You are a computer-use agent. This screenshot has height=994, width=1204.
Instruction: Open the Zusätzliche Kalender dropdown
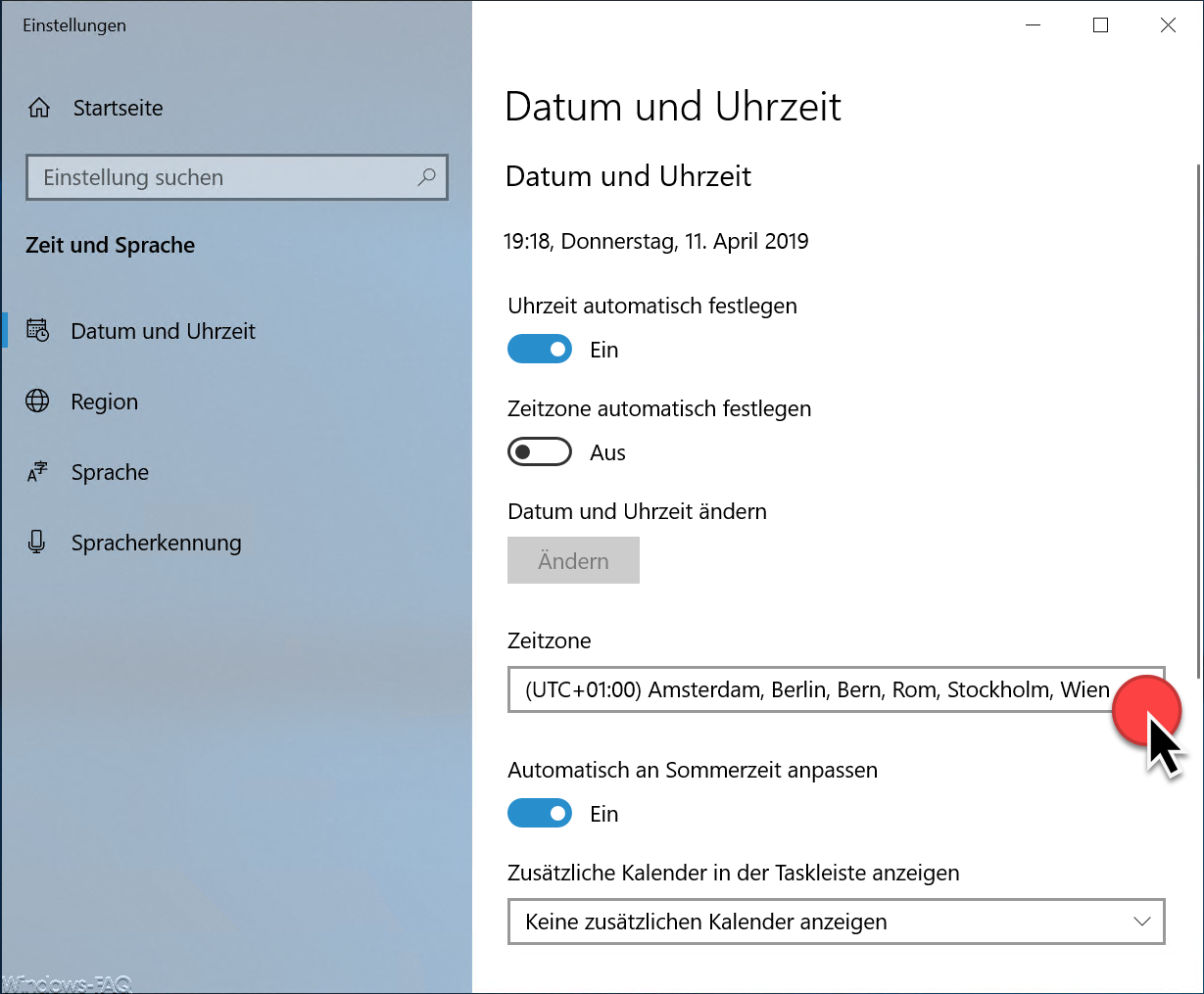coord(837,922)
